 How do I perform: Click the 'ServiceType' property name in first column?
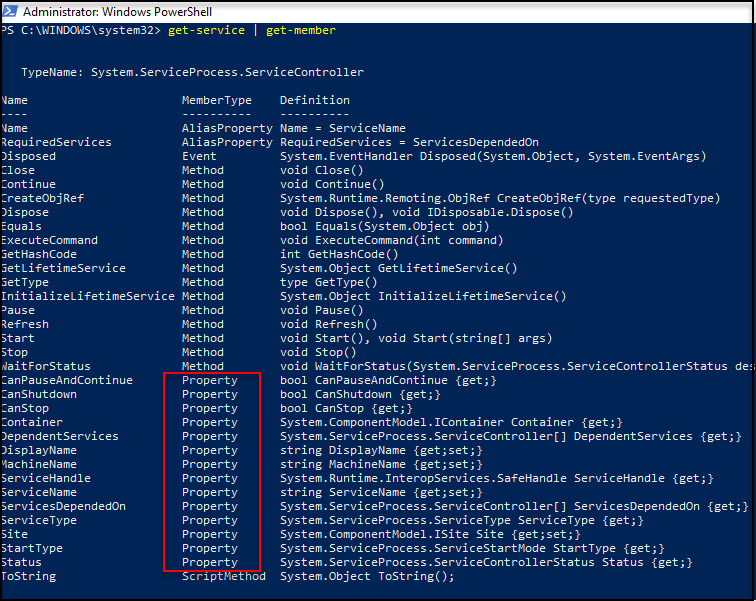[x=39, y=520]
